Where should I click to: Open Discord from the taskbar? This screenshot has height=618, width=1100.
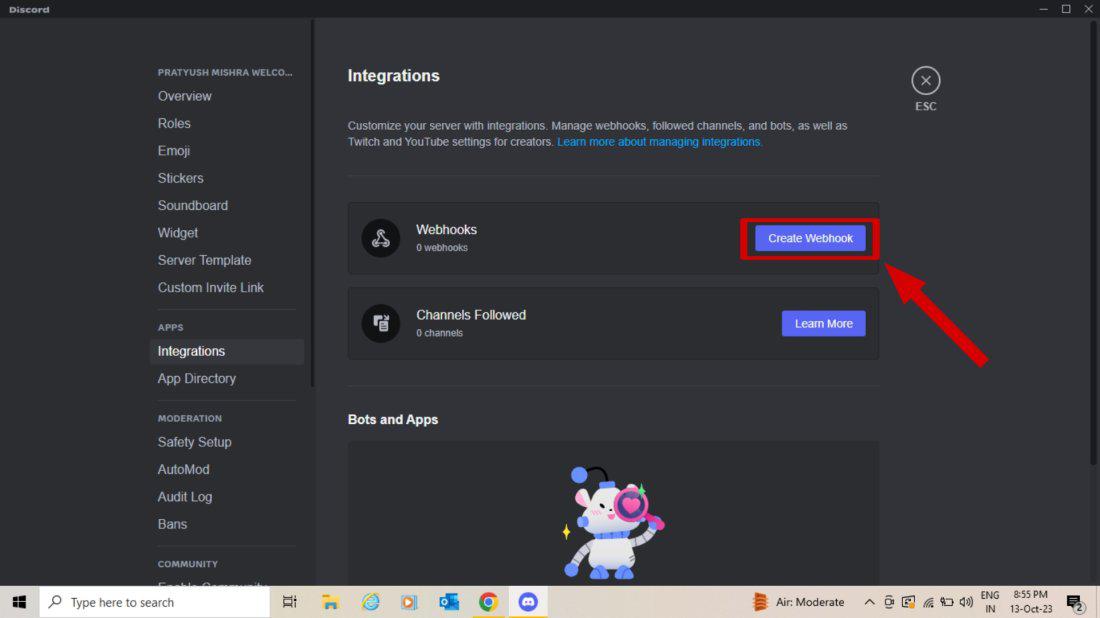528,602
